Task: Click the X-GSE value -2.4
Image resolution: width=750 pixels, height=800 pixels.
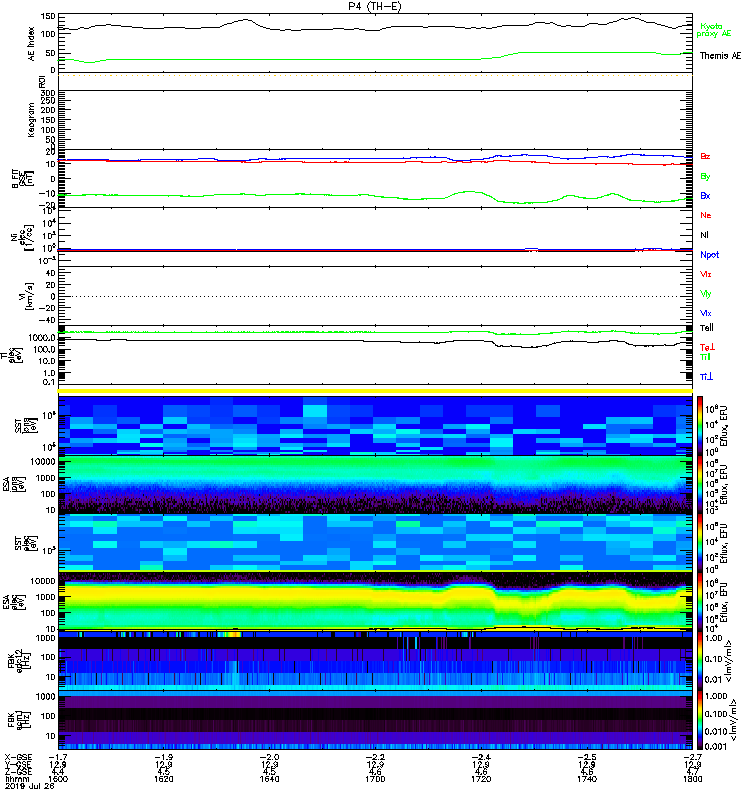Action: point(481,757)
